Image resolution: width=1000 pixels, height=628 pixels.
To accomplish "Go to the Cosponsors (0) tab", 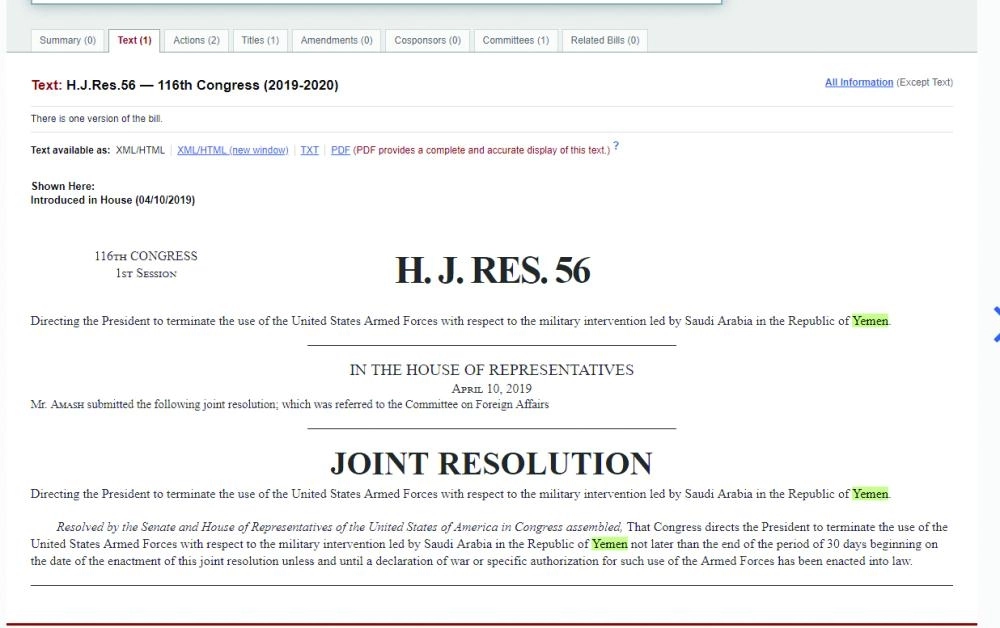I will (427, 40).
